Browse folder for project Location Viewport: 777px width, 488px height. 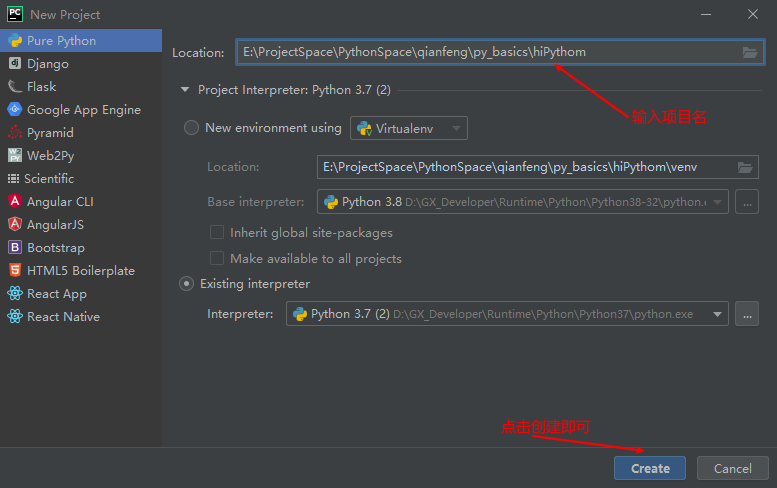coord(750,53)
